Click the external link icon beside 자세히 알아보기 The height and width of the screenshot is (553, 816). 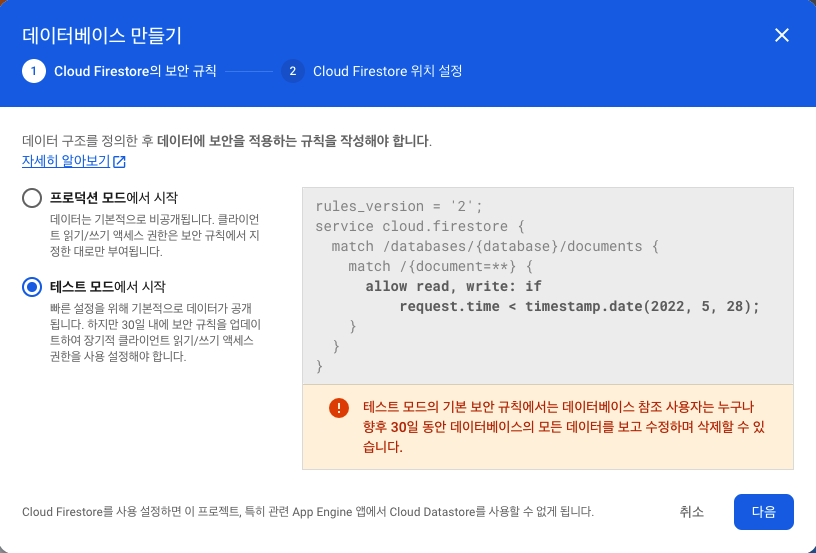(119, 161)
